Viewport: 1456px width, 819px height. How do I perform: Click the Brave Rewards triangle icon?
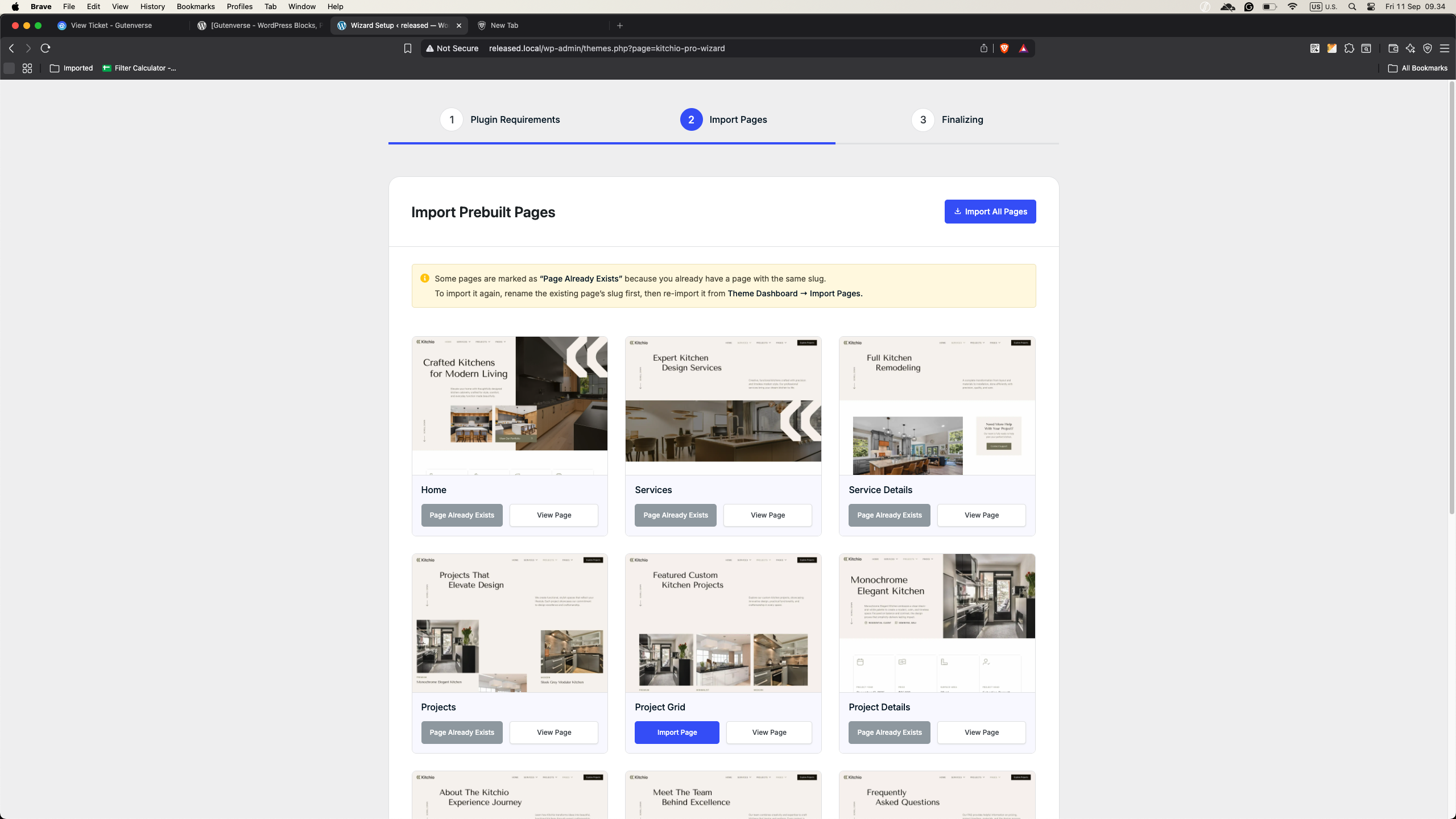(x=1023, y=48)
